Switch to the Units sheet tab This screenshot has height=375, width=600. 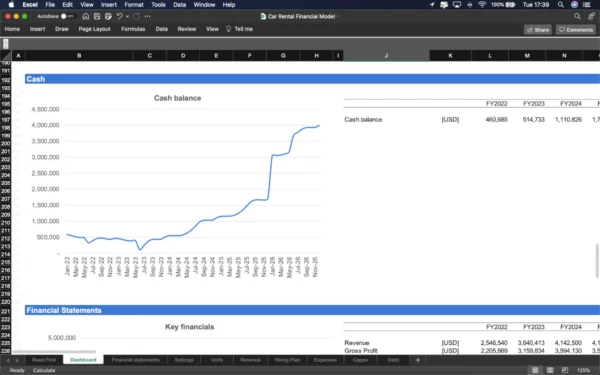point(217,360)
